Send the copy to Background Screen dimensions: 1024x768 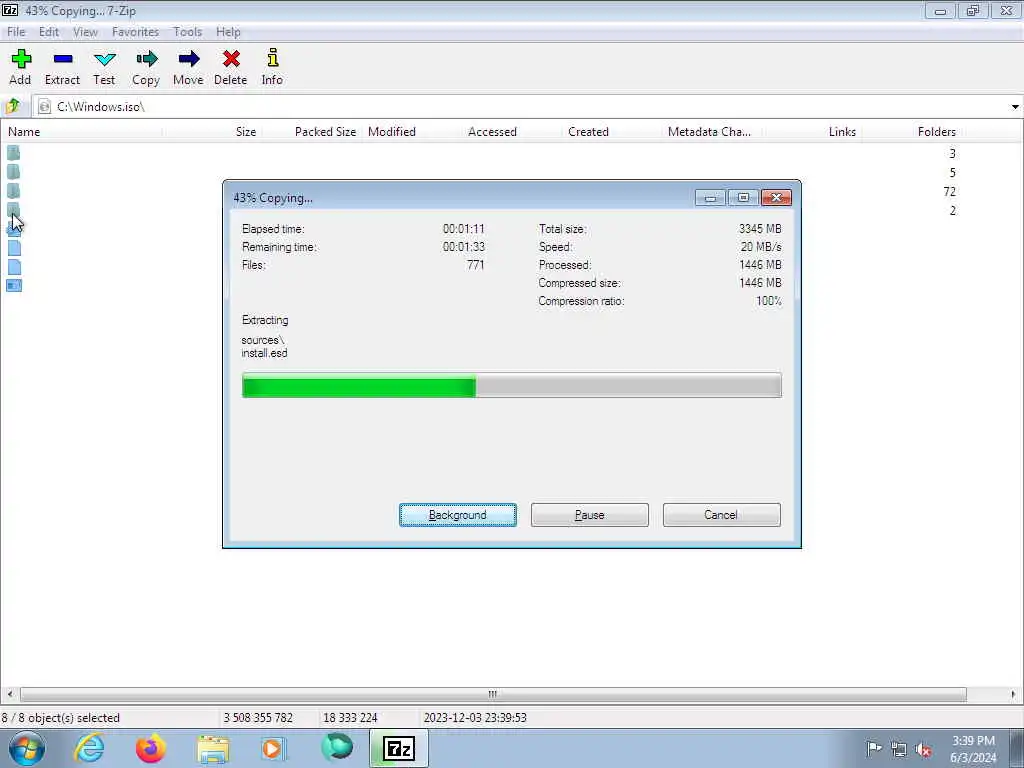pos(458,515)
